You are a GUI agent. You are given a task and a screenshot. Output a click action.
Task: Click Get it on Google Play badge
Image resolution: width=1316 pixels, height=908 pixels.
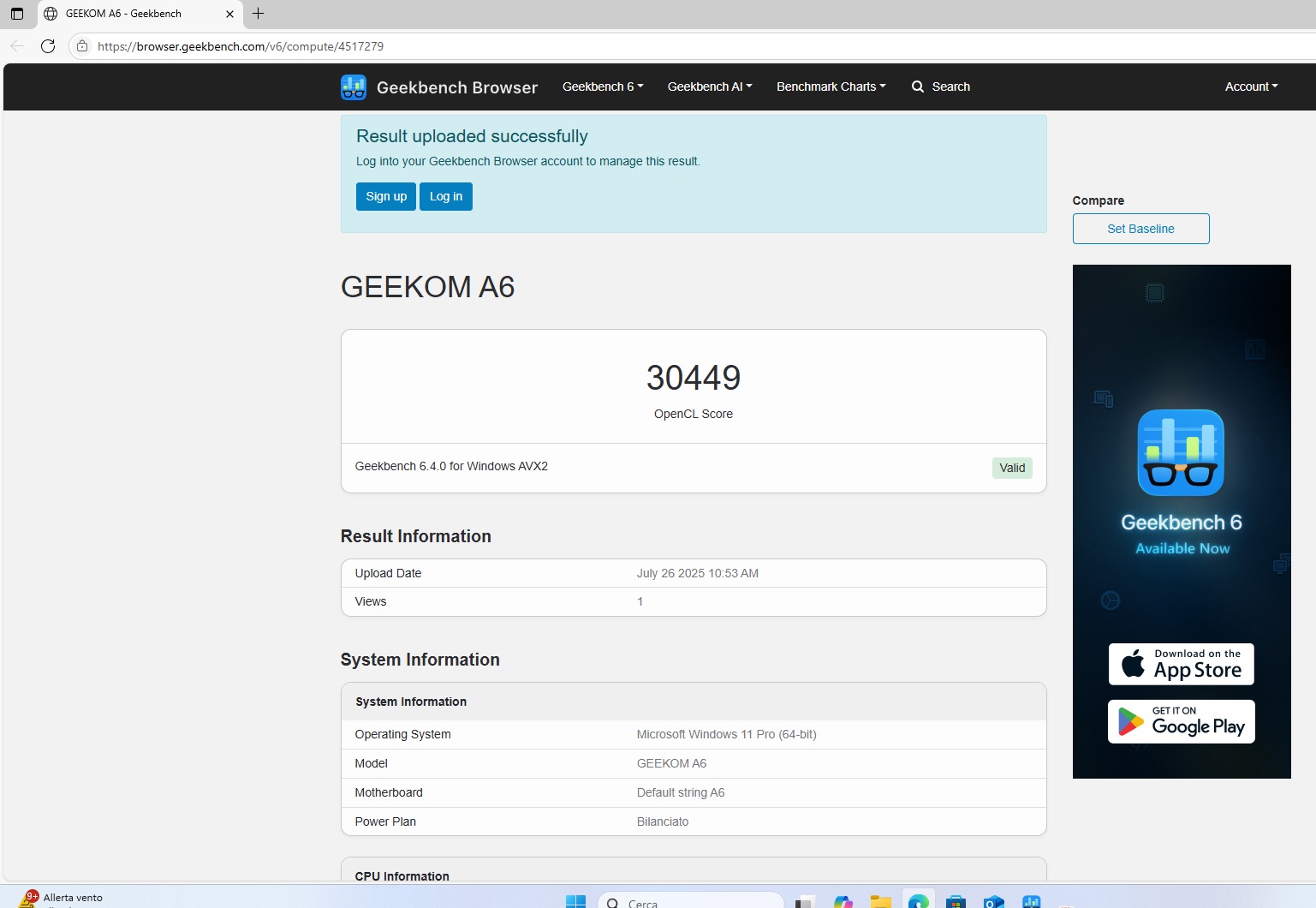coord(1182,721)
